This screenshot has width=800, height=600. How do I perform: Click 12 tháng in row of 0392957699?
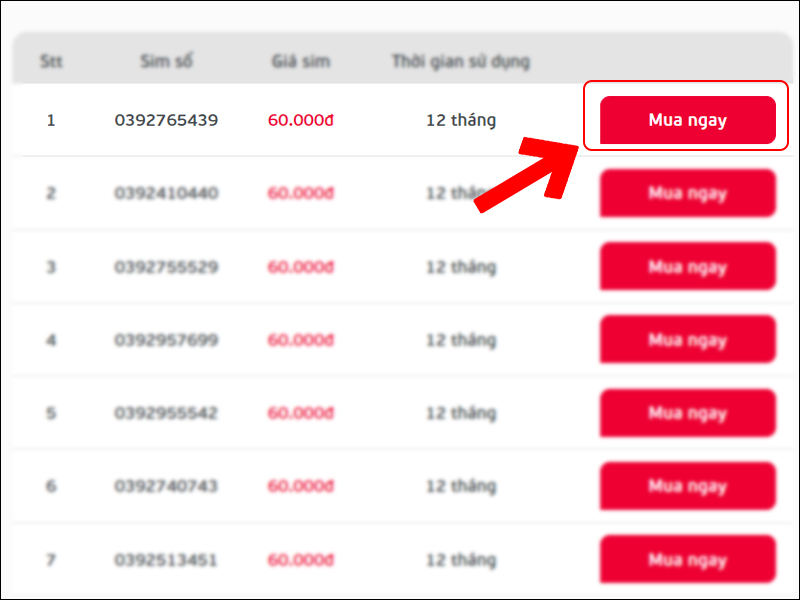(461, 340)
